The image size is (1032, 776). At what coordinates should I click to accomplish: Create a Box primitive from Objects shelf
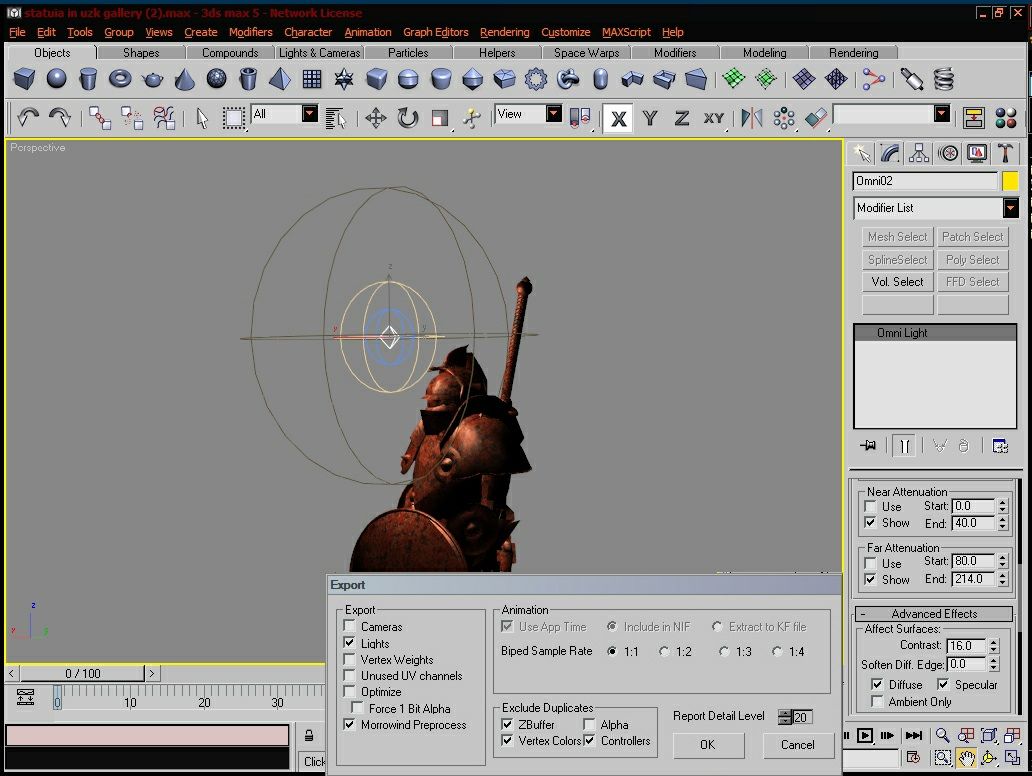coord(24,79)
